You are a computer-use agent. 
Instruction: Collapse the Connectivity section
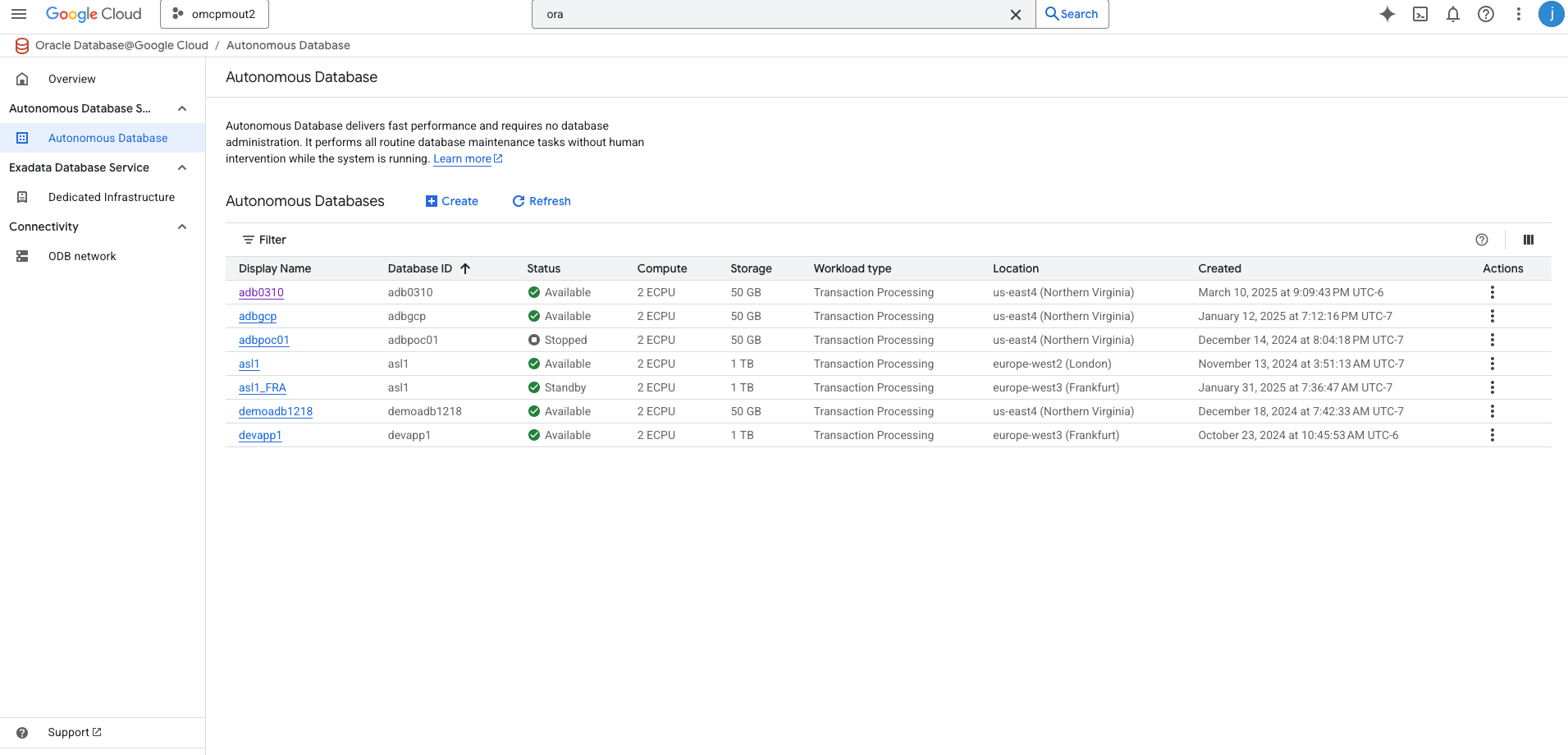[x=182, y=226]
